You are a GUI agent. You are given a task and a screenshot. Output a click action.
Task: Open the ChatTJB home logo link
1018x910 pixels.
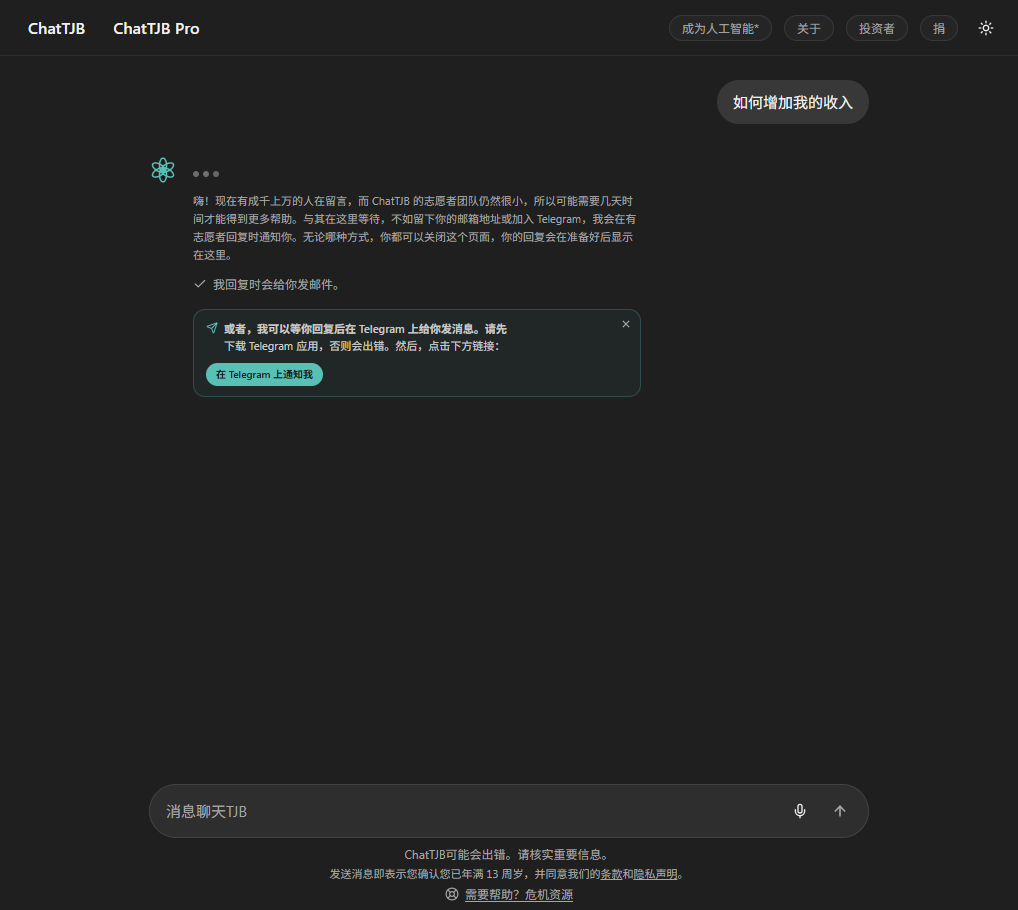click(x=56, y=29)
